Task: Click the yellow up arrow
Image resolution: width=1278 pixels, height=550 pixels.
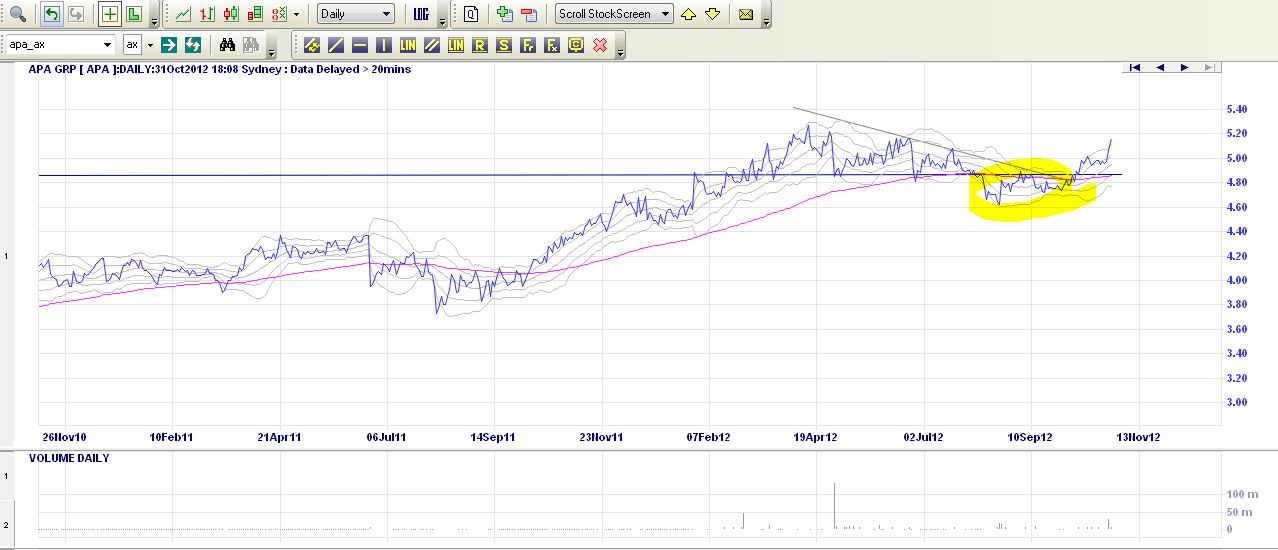Action: pos(688,14)
